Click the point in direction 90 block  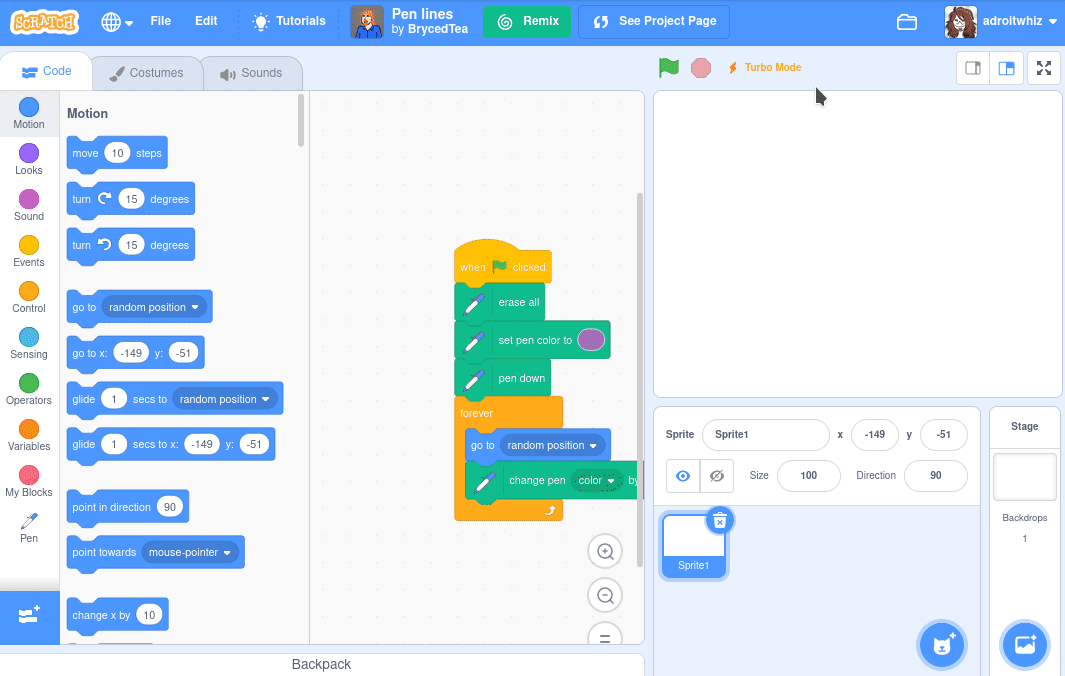[128, 508]
